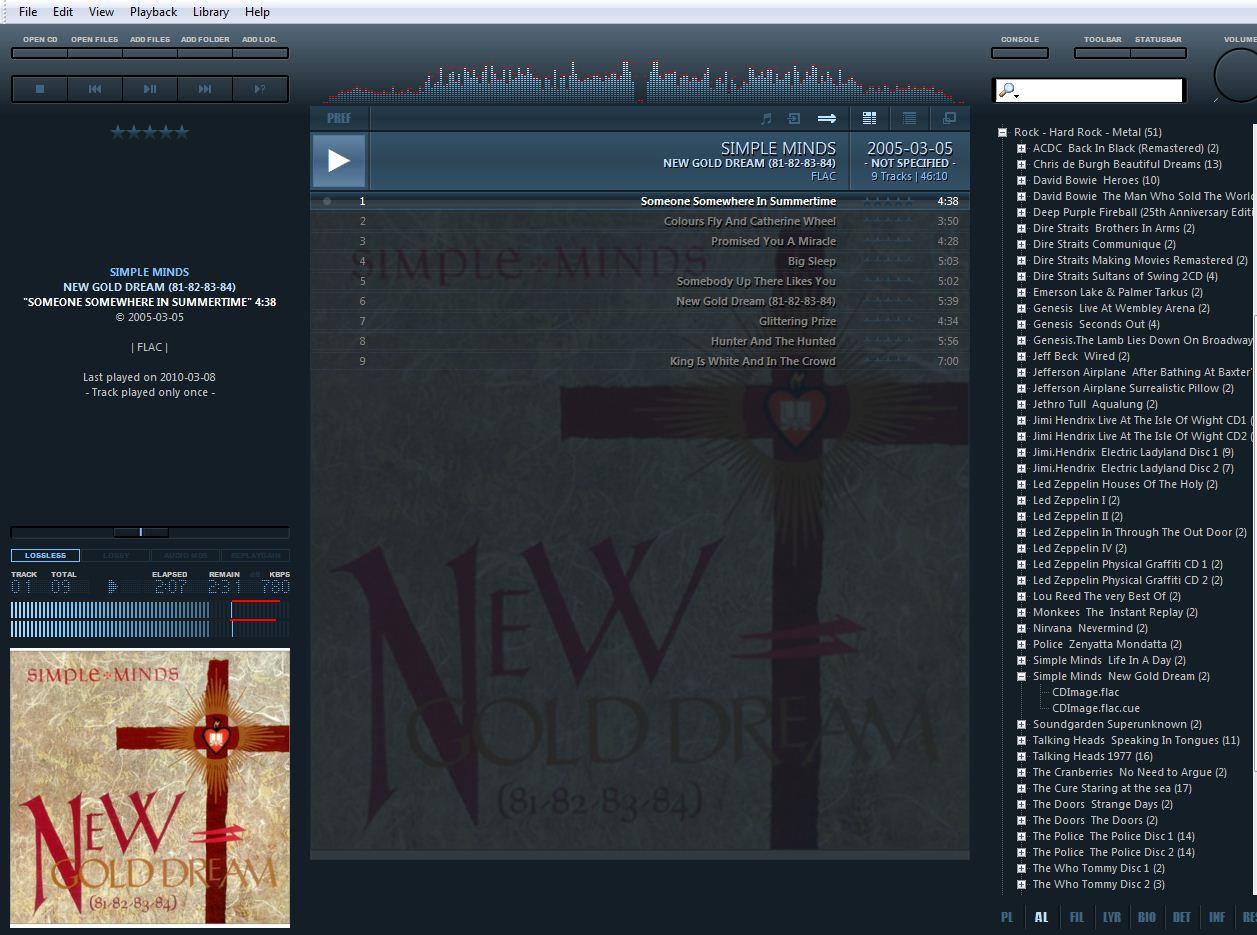Expand Led Zeppelin IV album node
Viewport: 1257px width, 935px height.
(1021, 548)
